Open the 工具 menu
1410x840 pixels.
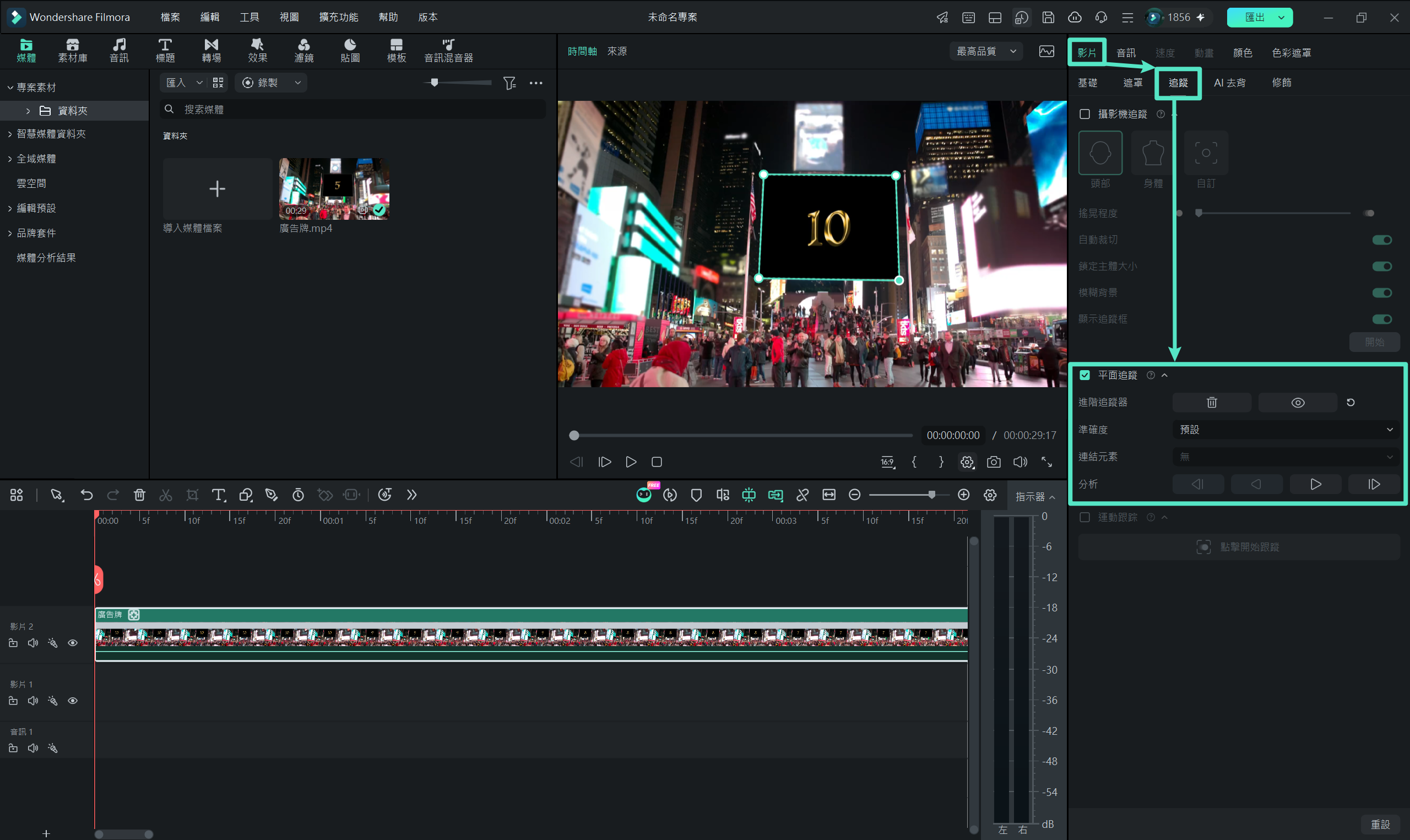pyautogui.click(x=249, y=17)
